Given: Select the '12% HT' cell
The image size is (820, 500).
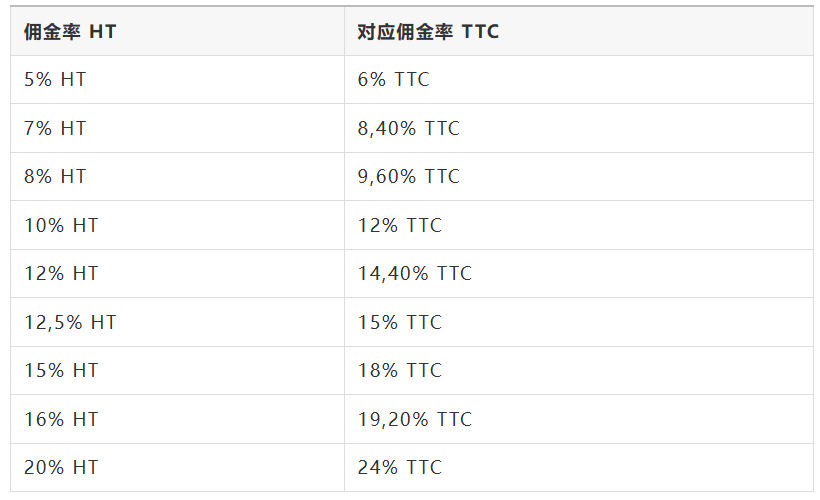Looking at the screenshot, I should click(x=61, y=273).
